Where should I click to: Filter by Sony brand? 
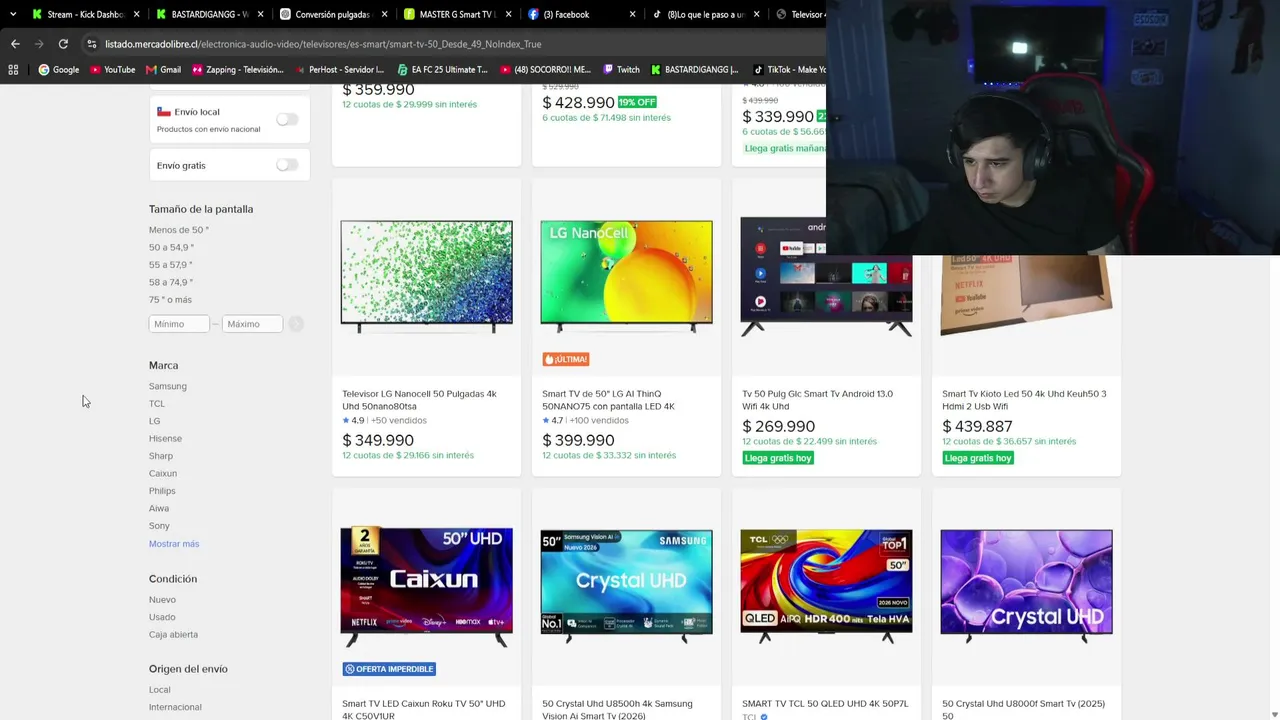pyautogui.click(x=159, y=526)
